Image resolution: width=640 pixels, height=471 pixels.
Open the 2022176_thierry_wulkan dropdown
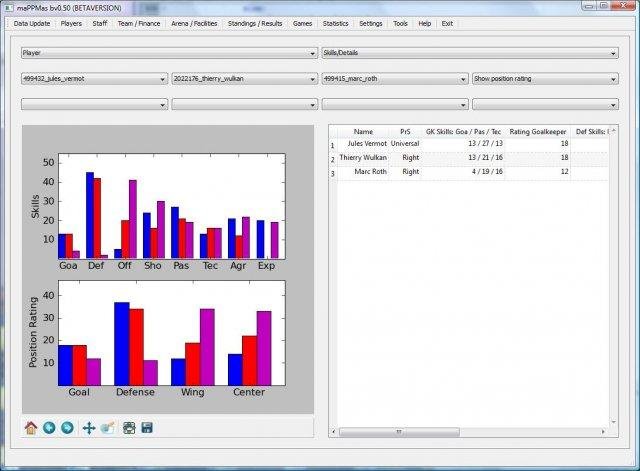[x=244, y=79]
